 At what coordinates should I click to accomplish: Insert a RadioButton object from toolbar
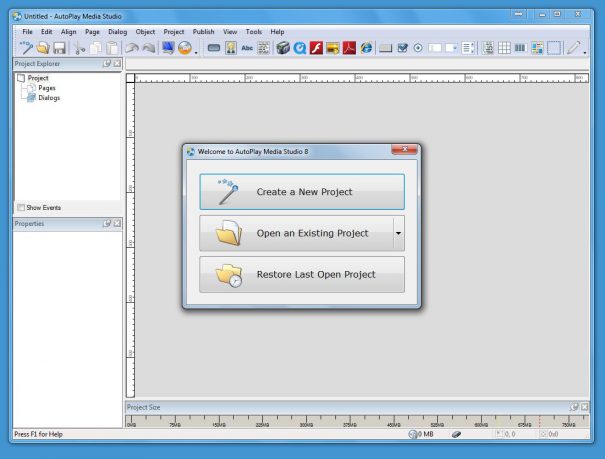pyautogui.click(x=418, y=48)
